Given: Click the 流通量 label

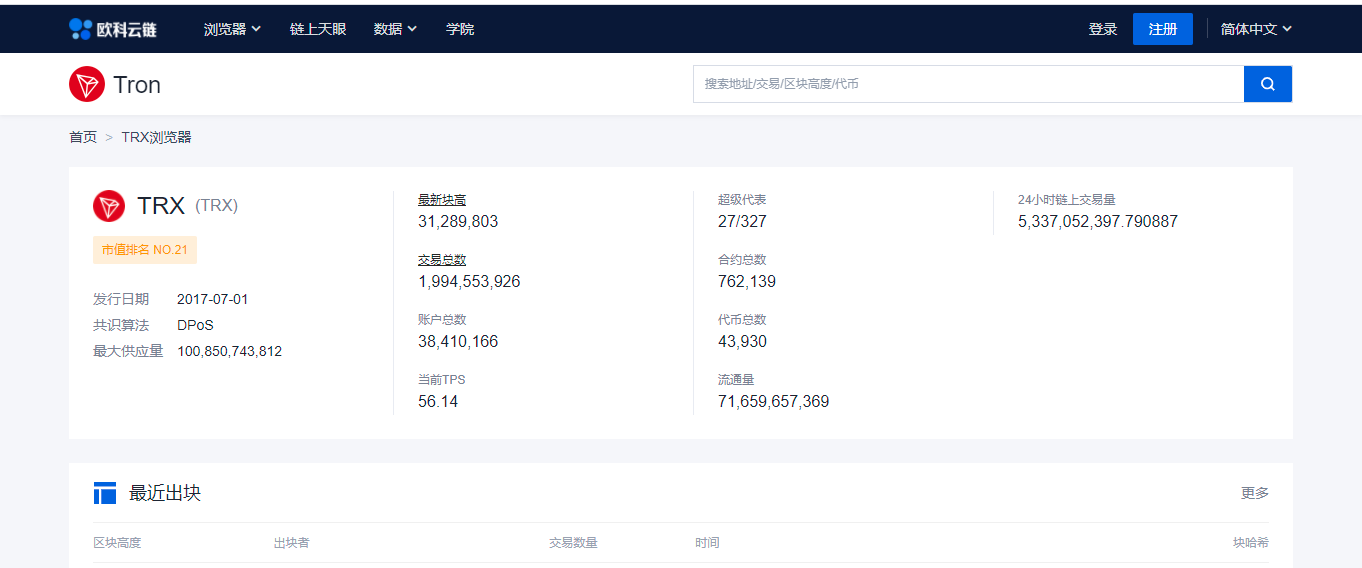Looking at the screenshot, I should click(736, 380).
